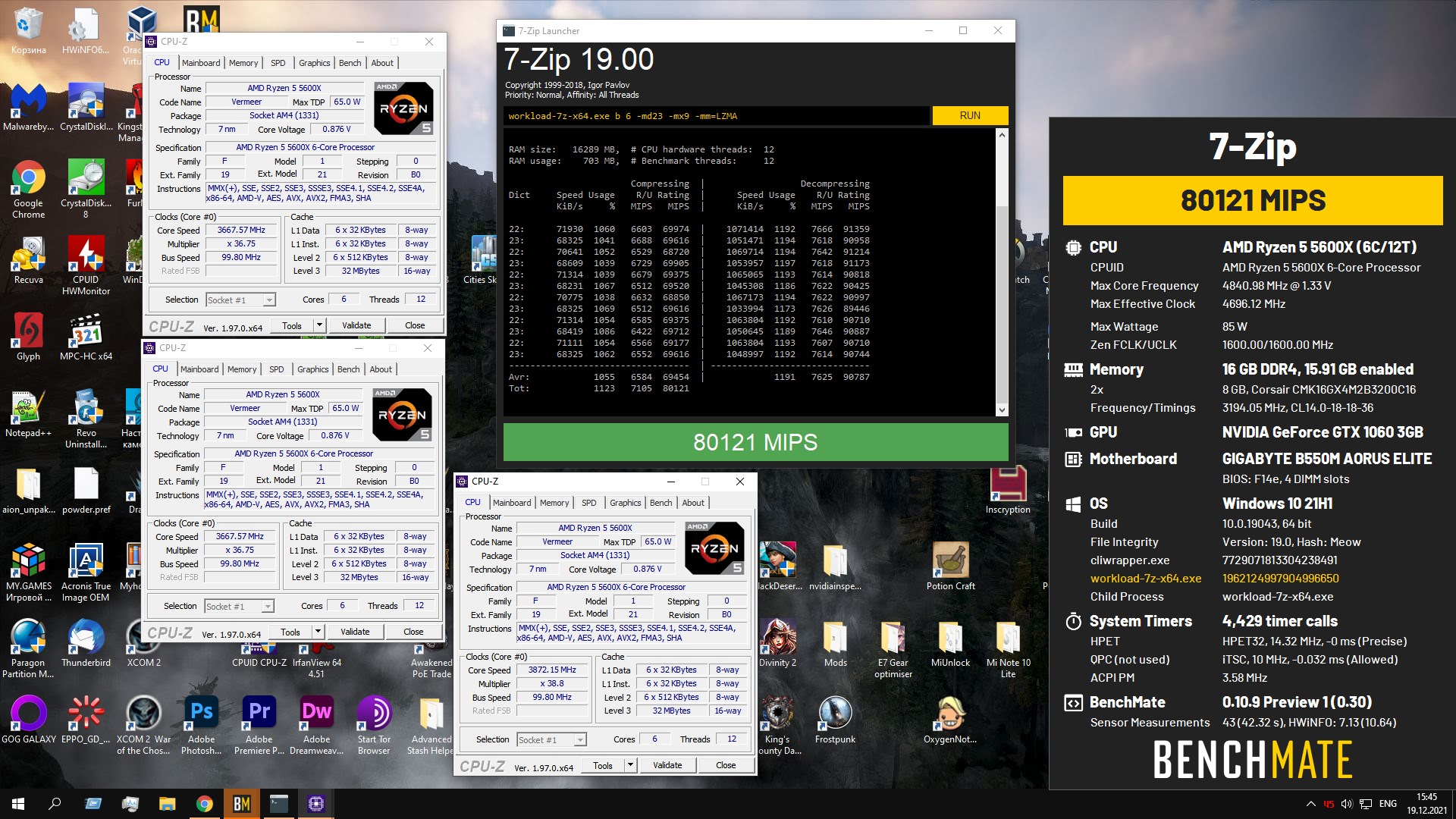Open Thunderbird desktop shortcut
Screen dimensions: 1456x819
[86, 643]
